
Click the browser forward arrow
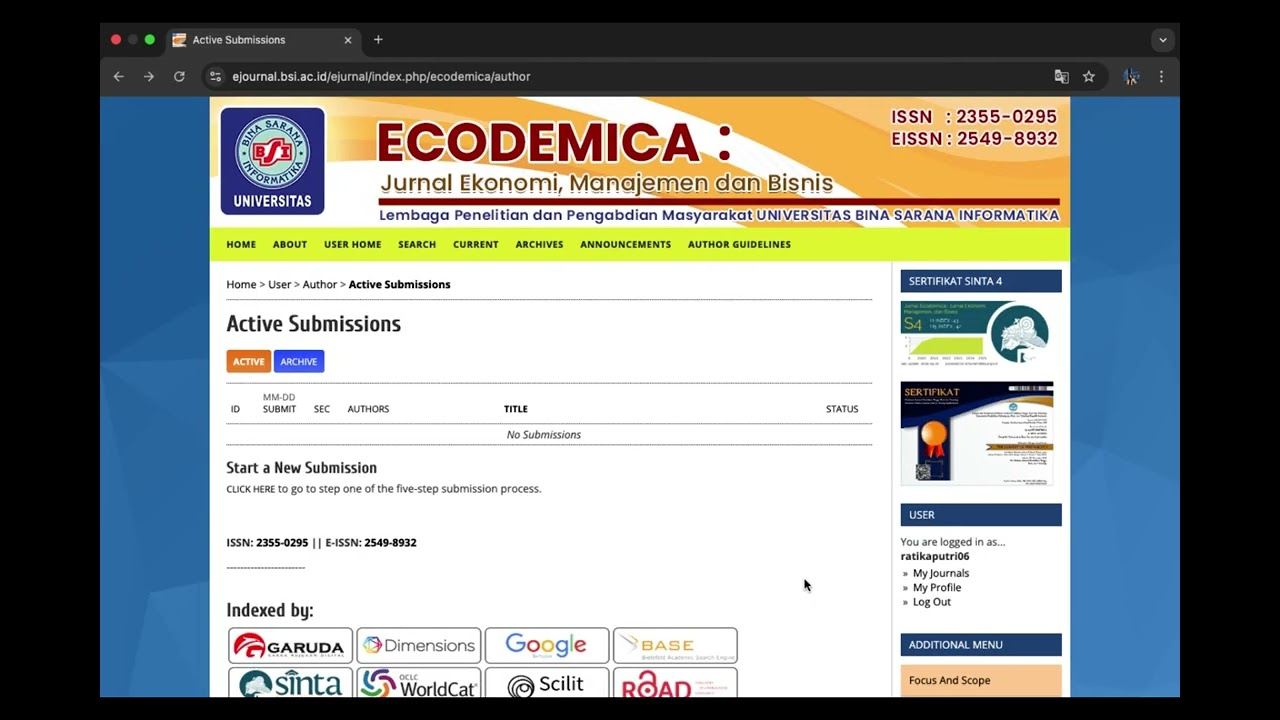click(148, 76)
